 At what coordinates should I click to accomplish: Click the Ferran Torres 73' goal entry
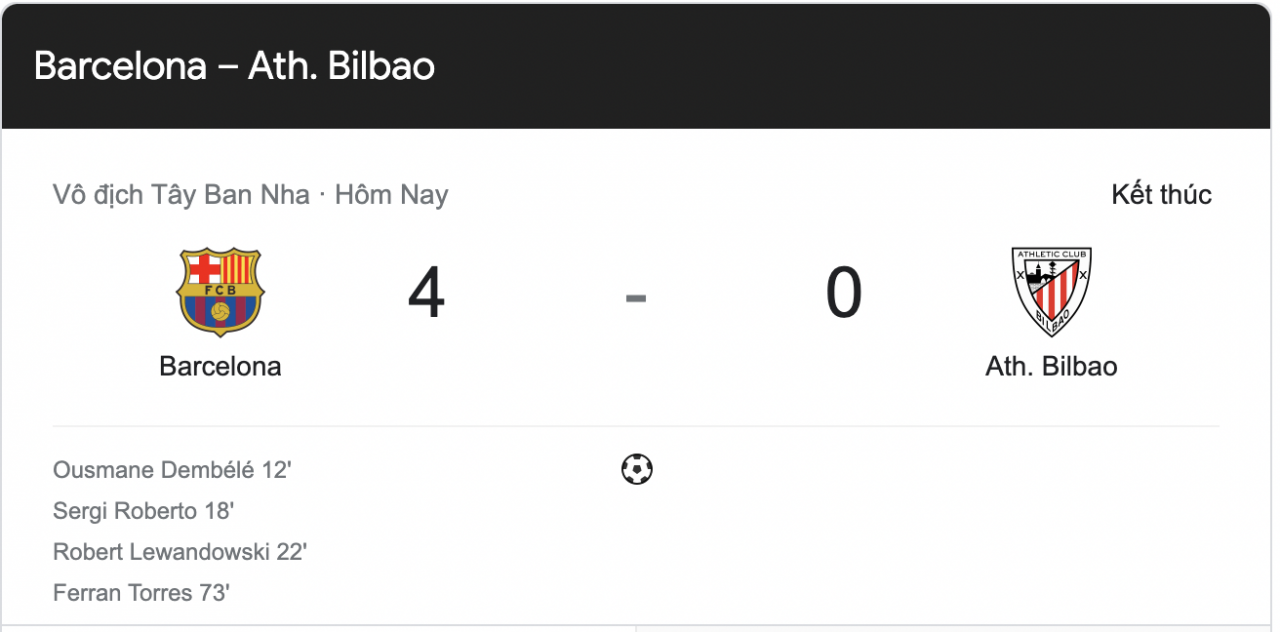(140, 592)
